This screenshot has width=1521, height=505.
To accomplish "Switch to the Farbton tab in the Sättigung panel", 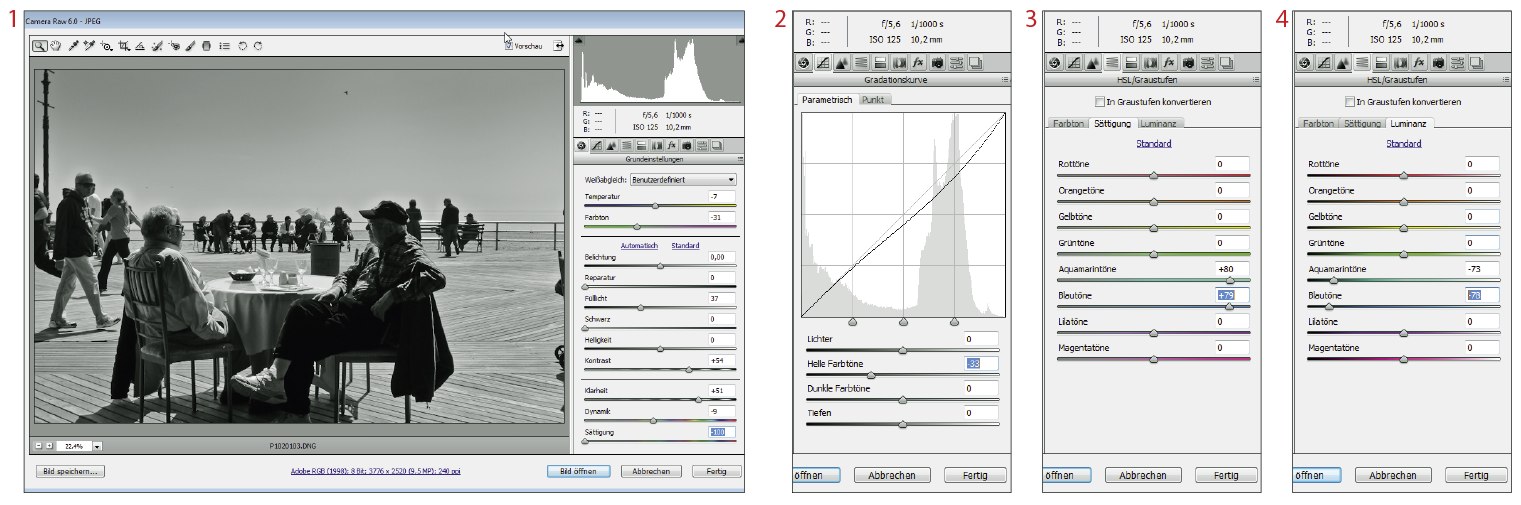I will [x=1066, y=123].
